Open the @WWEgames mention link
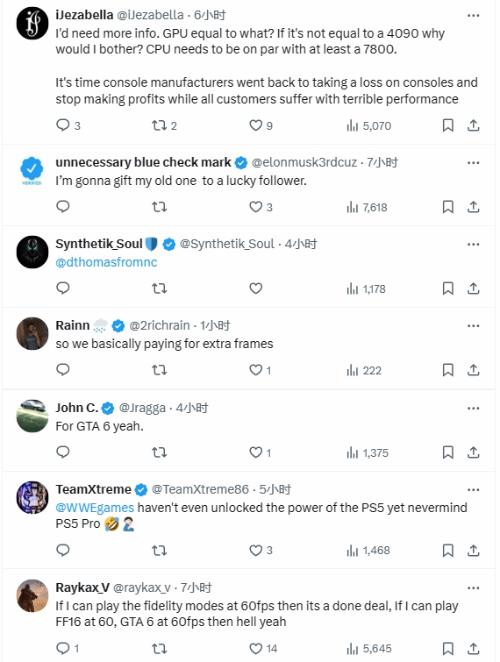This screenshot has width=500, height=662. pyautogui.click(x=95, y=507)
